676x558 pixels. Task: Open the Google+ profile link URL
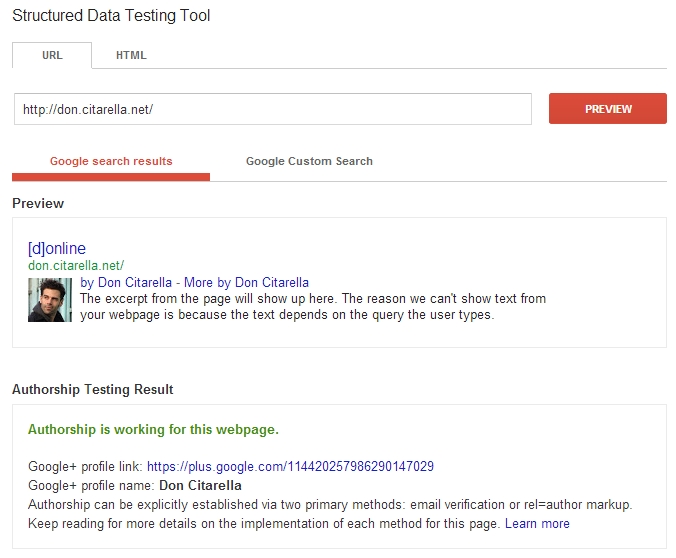[x=290, y=467]
